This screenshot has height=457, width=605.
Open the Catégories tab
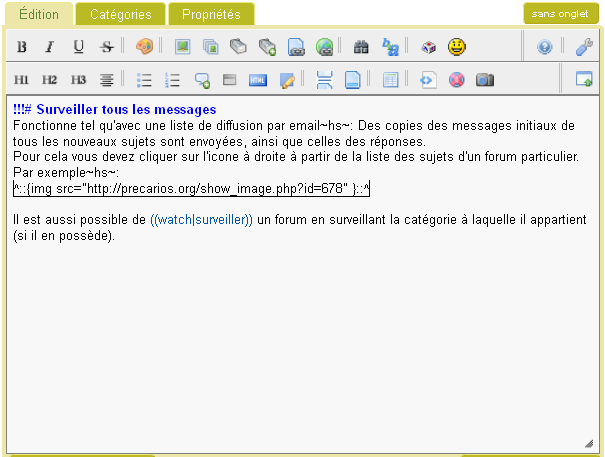tap(120, 14)
